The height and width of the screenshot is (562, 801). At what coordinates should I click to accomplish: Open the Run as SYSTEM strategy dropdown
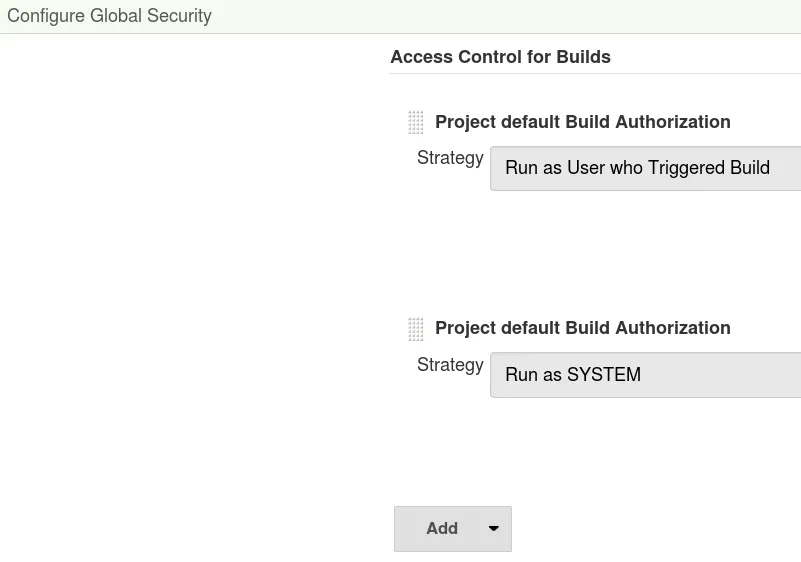click(x=645, y=375)
